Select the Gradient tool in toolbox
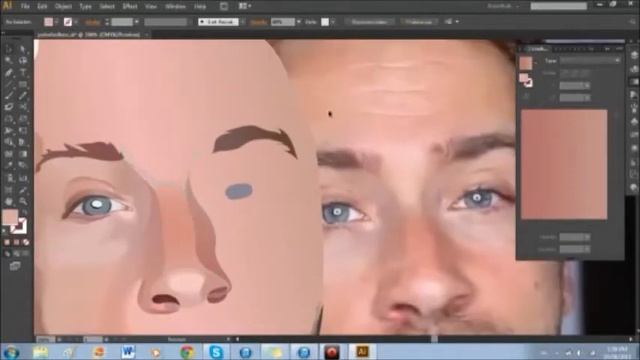The height and width of the screenshot is (360, 640). [23, 154]
